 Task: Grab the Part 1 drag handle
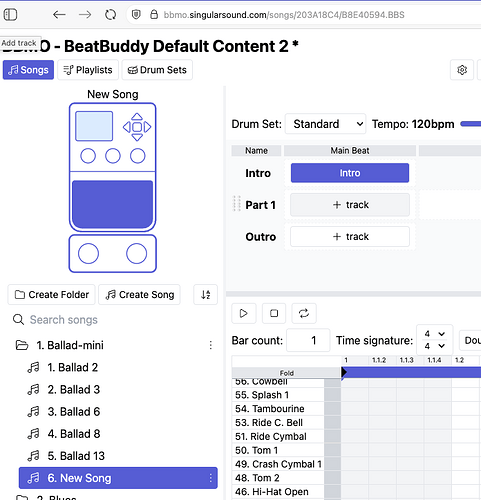(x=237, y=204)
